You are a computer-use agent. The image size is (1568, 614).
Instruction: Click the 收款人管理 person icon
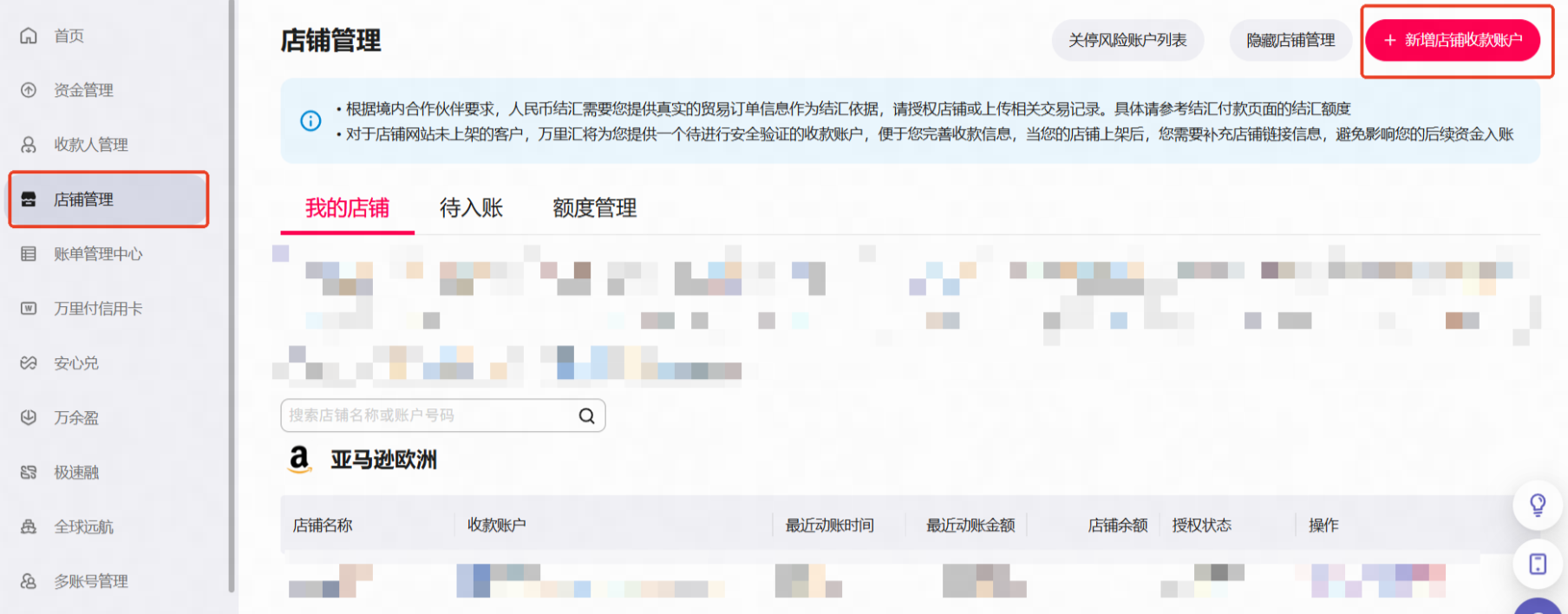pyautogui.click(x=29, y=145)
